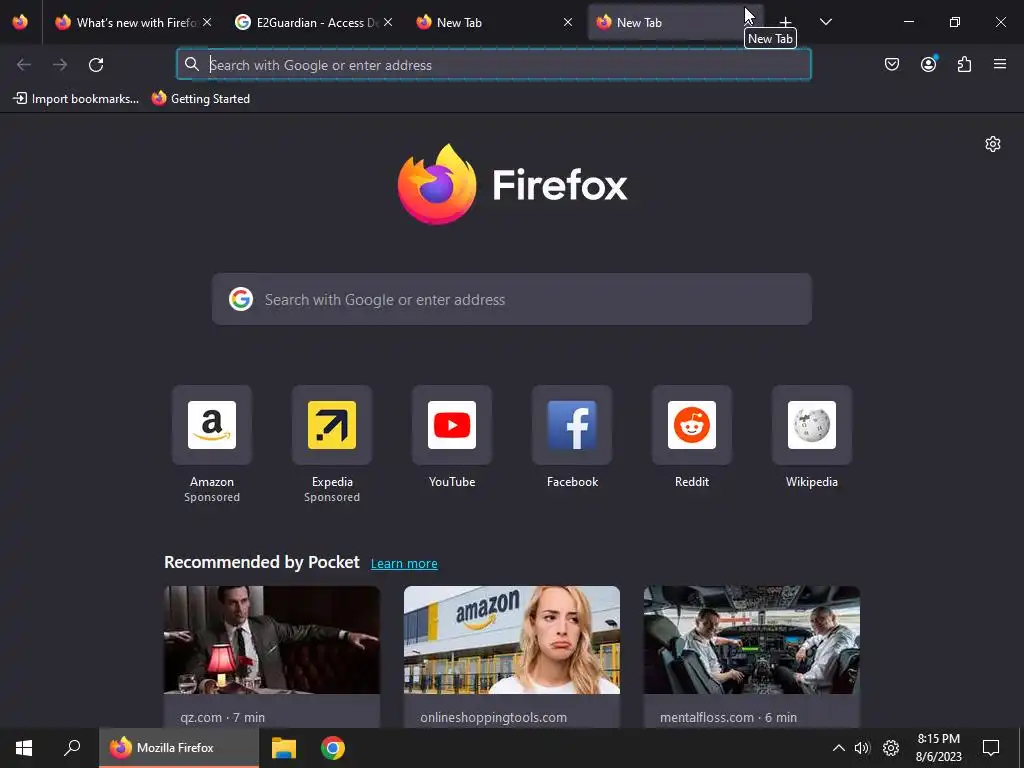
Task: Open the onlineshoppingtools.com article thumbnail
Action: [512, 640]
